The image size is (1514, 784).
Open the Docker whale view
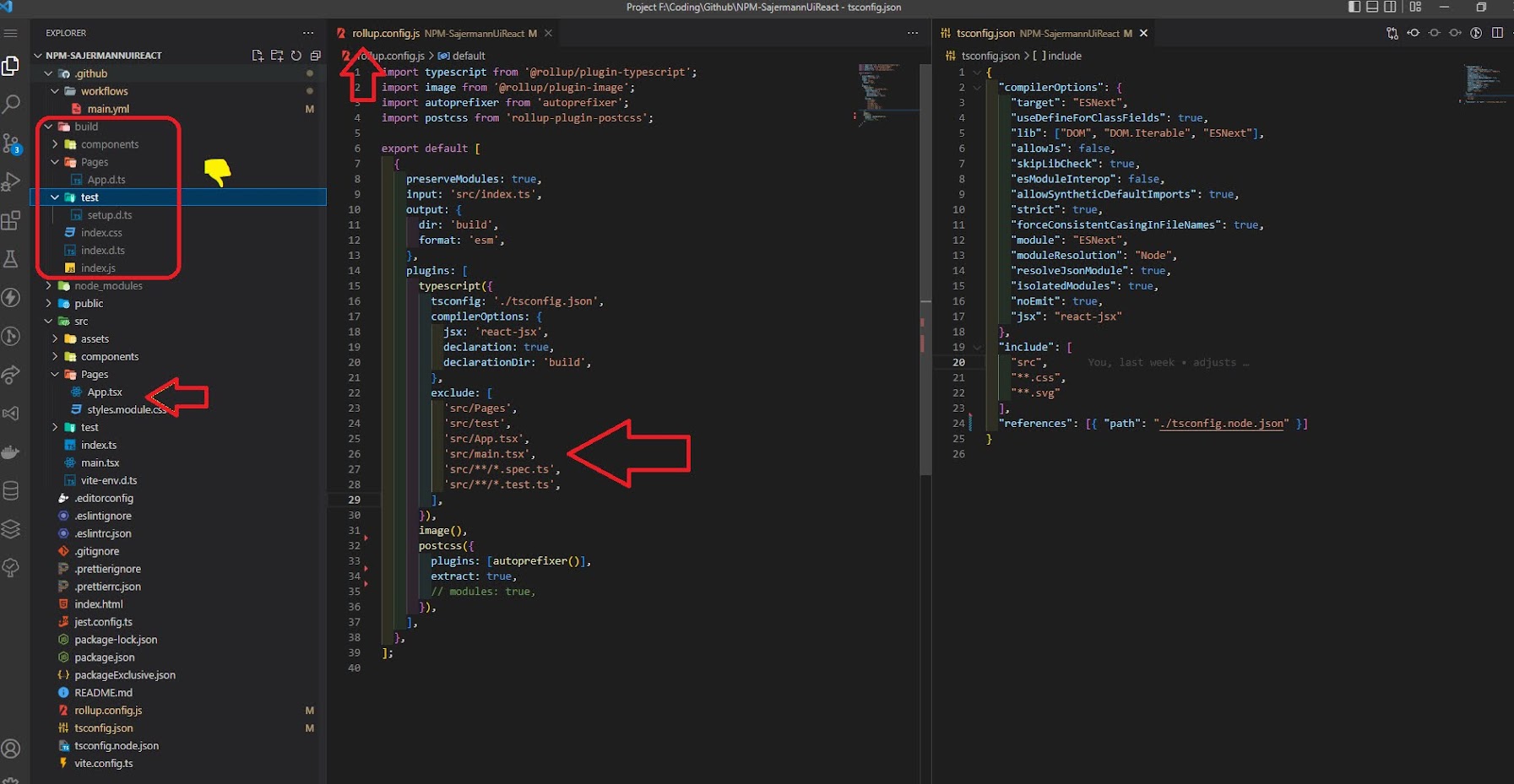(x=11, y=452)
